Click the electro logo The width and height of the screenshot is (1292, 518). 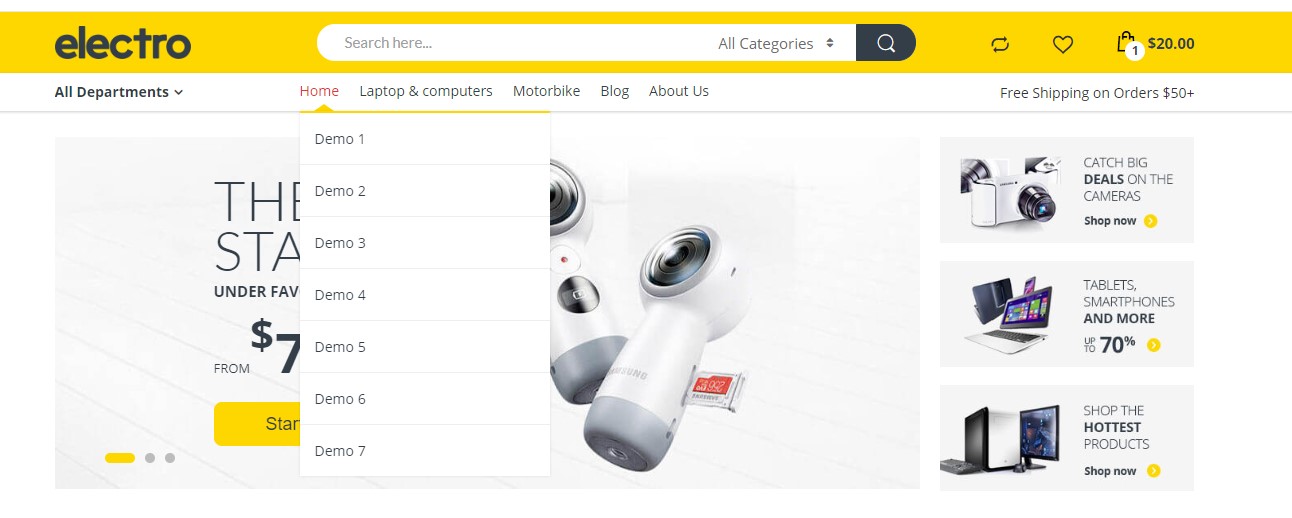coord(123,44)
